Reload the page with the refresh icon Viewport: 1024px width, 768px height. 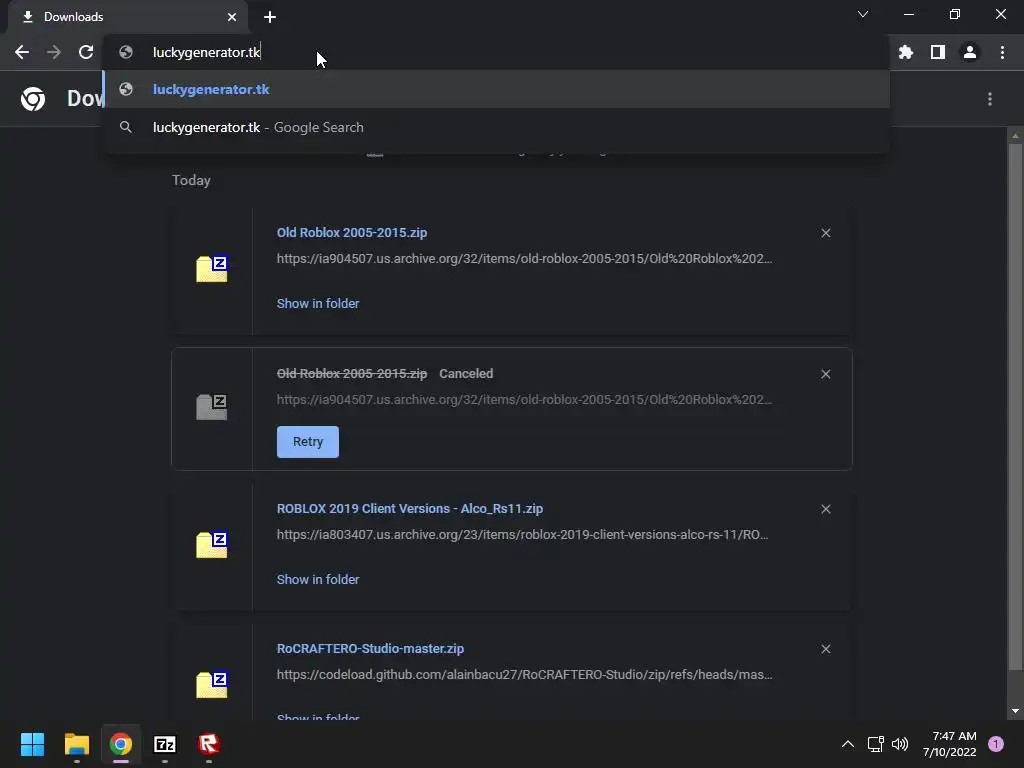tap(86, 52)
